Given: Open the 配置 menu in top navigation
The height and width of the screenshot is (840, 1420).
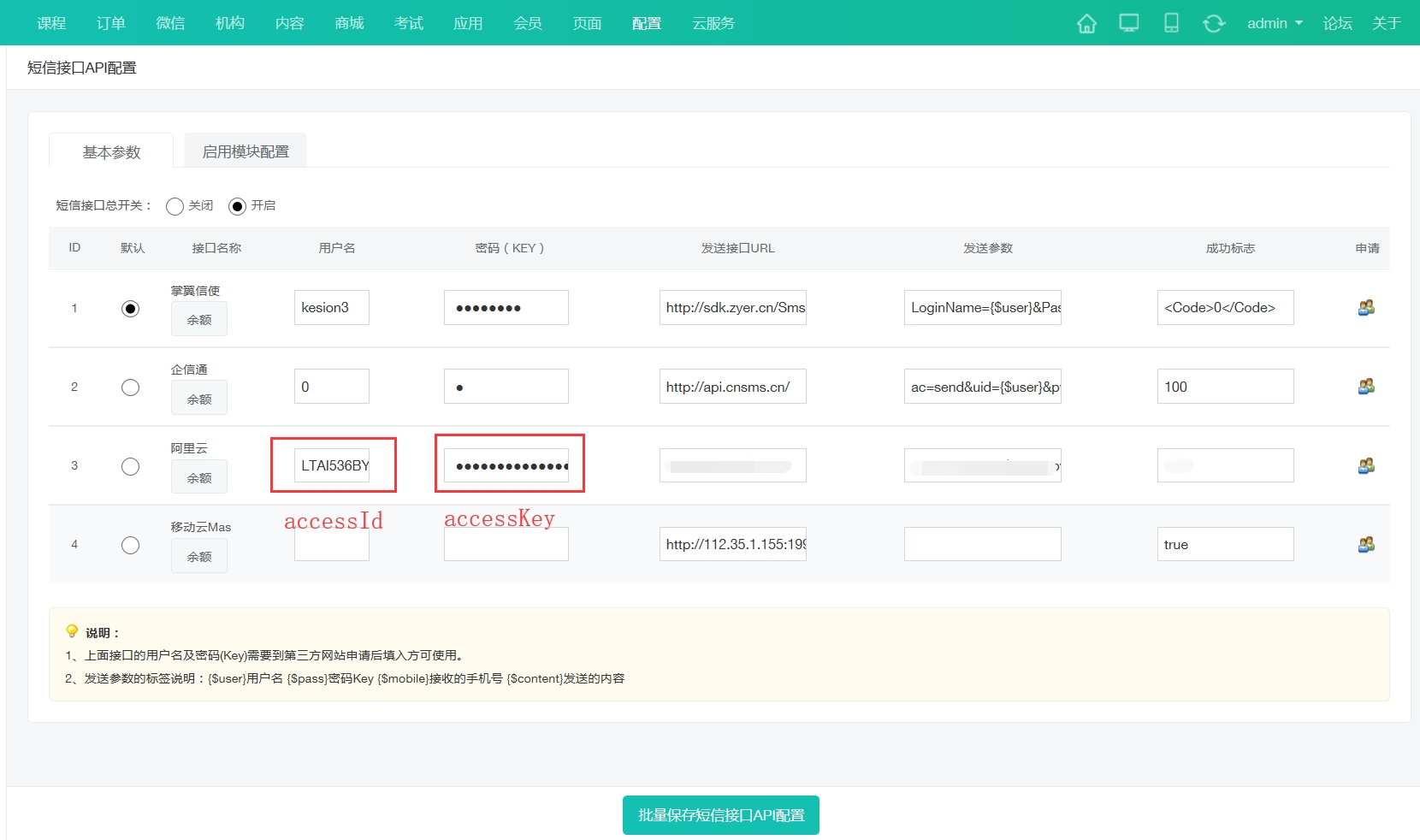Looking at the screenshot, I should [x=647, y=23].
